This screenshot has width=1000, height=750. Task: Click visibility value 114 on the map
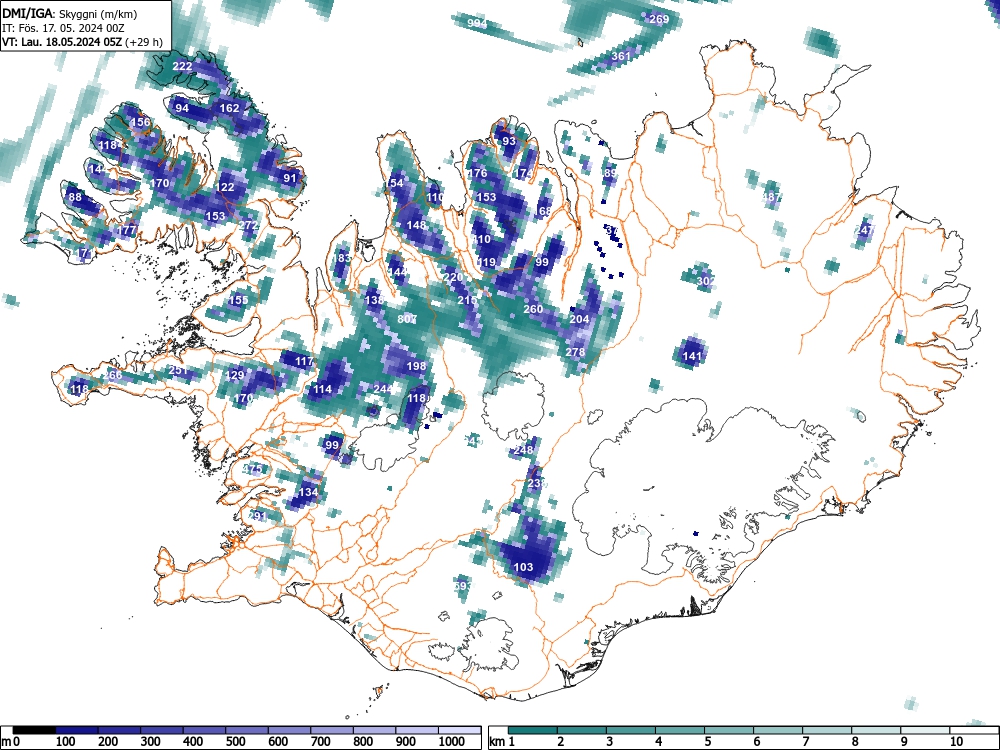tap(322, 389)
